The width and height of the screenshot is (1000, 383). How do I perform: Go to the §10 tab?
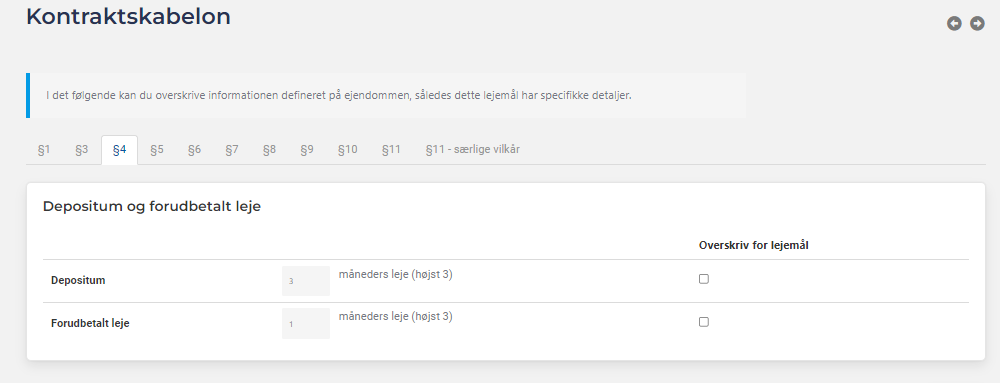(x=348, y=150)
